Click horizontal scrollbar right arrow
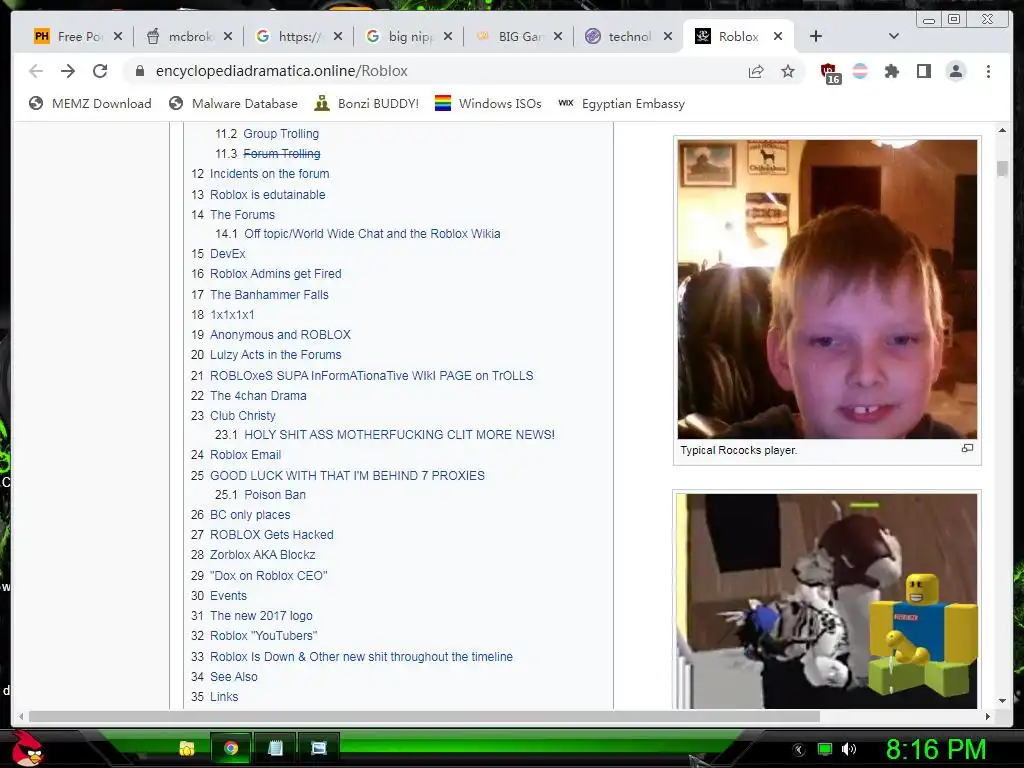Viewport: 1024px width, 768px height. point(987,716)
